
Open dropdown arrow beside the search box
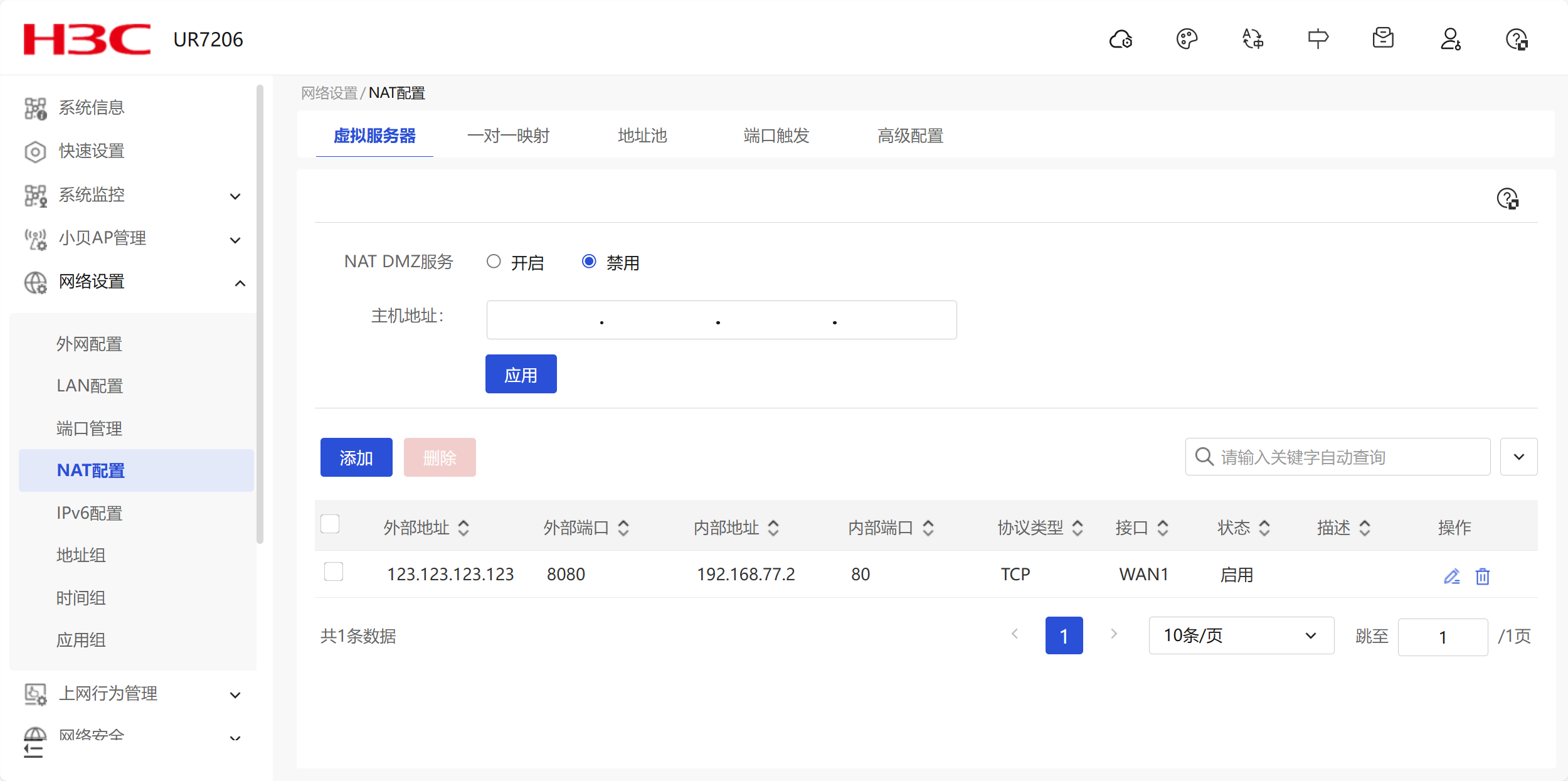(x=1518, y=457)
